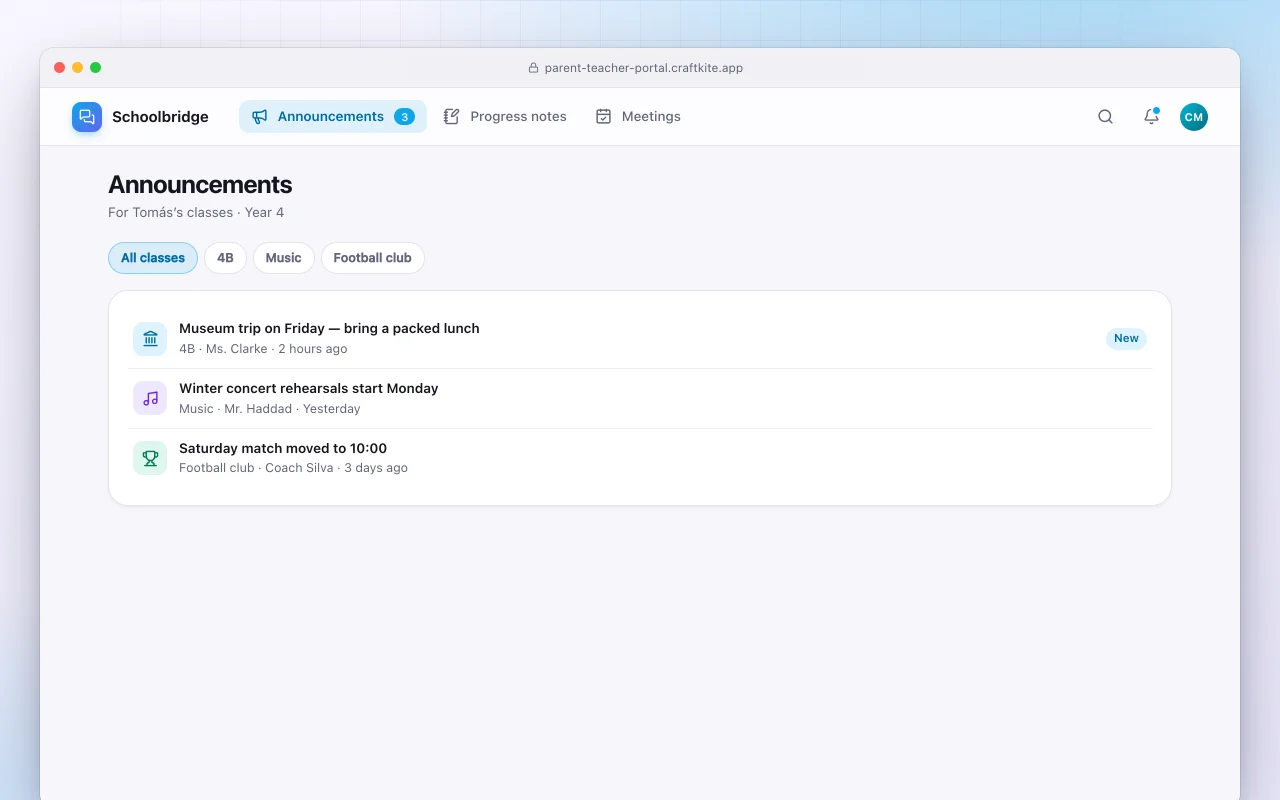
Task: Open Winter concert rehearsals start Monday
Action: 640,398
